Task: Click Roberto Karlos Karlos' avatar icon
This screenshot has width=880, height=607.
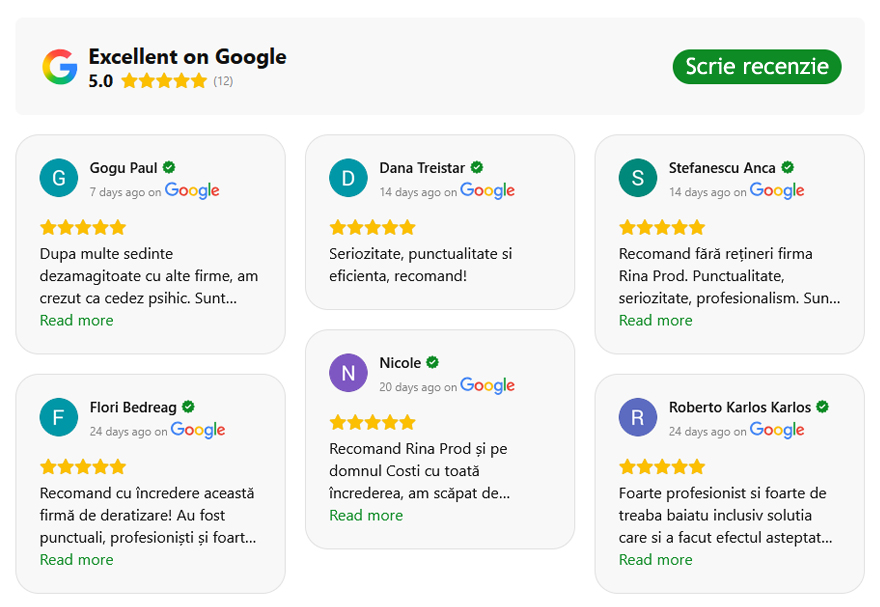Action: click(638, 417)
